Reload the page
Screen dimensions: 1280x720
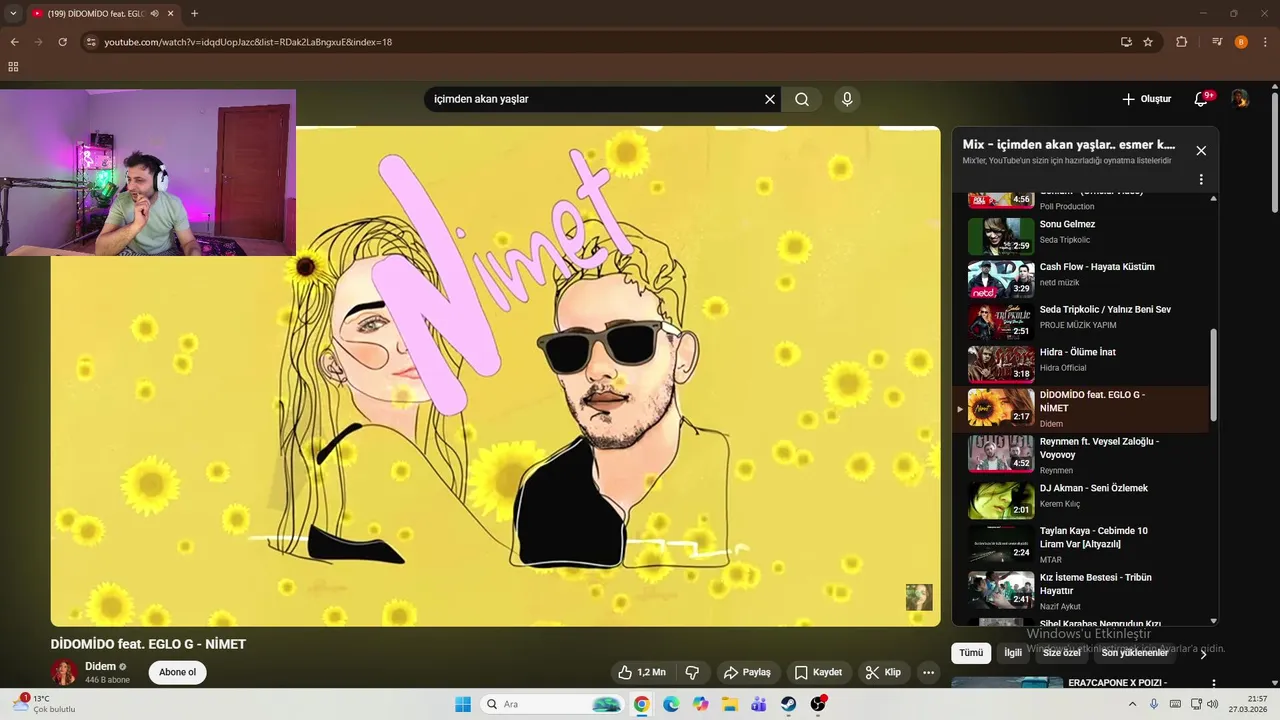(62, 42)
